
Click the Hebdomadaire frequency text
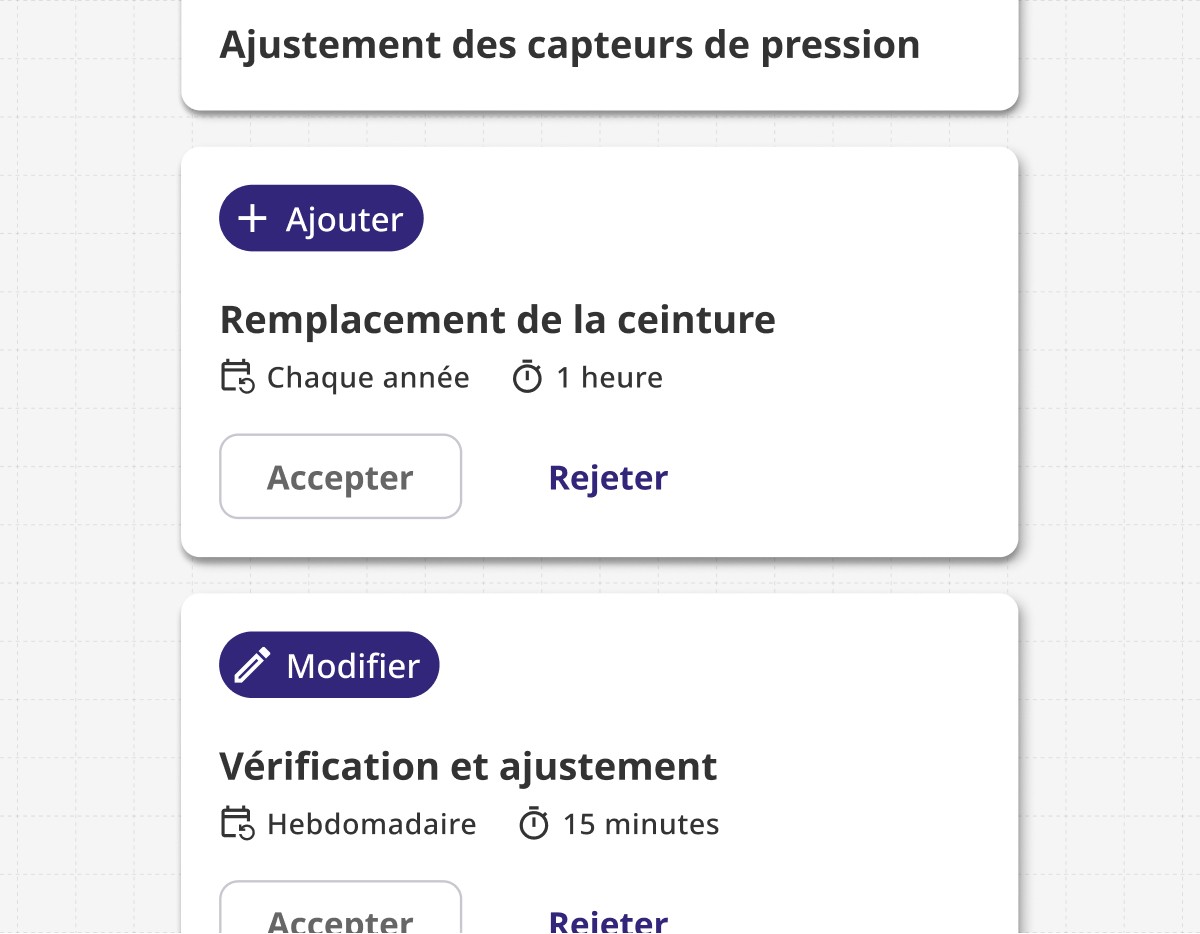372,824
